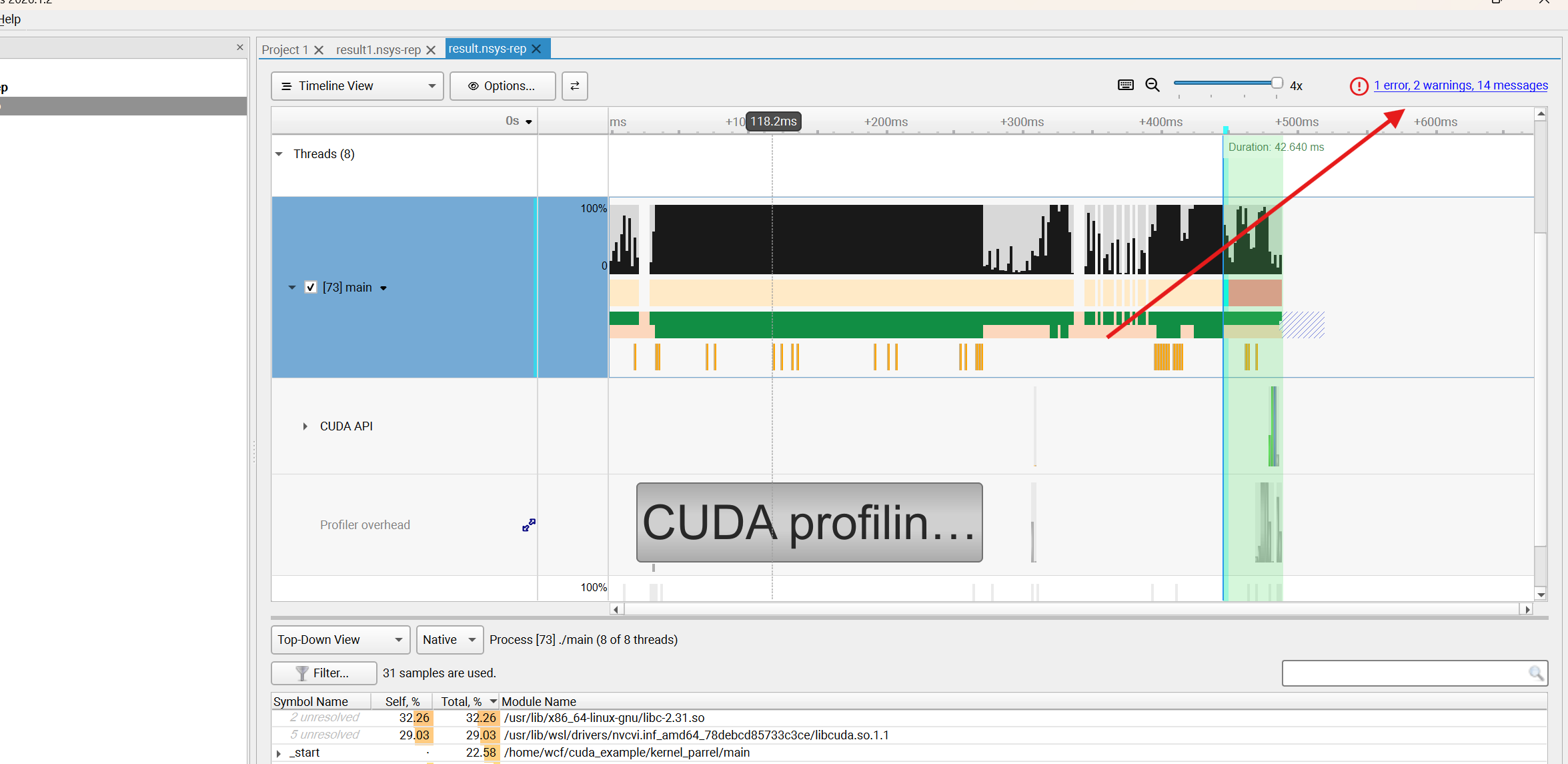Sort by Self, % column header
Viewport: 1568px width, 764px height.
click(402, 701)
